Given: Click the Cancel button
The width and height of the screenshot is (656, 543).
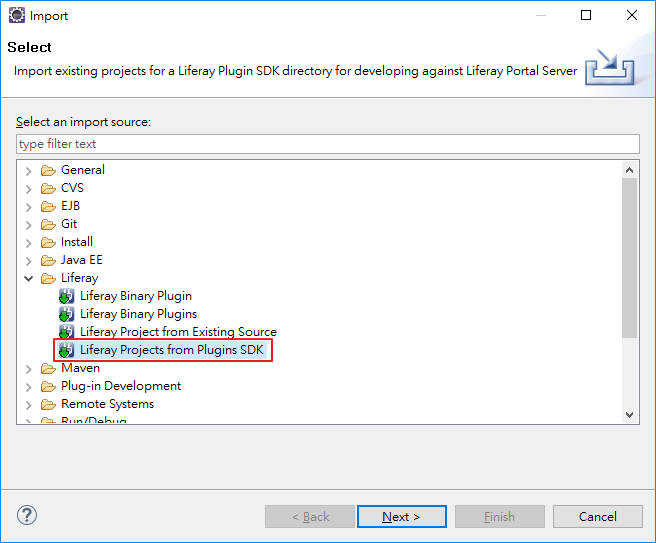Looking at the screenshot, I should pyautogui.click(x=597, y=517).
